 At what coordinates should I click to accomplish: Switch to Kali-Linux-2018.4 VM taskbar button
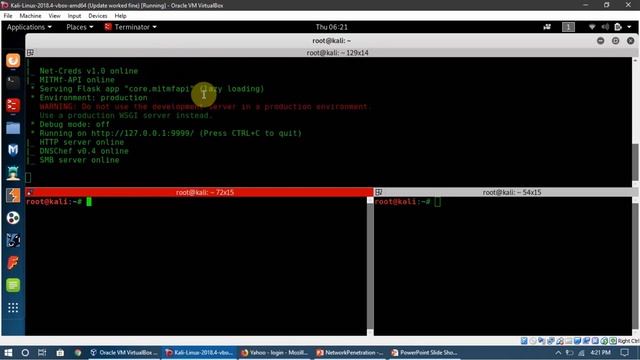pyautogui.click(x=199, y=353)
